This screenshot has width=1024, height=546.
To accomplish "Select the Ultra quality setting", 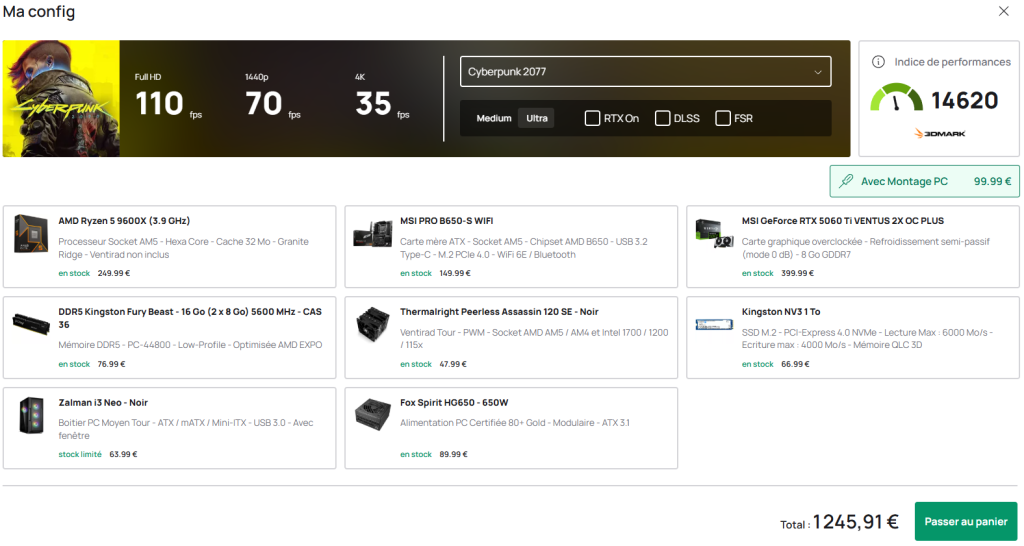I will pos(537,118).
